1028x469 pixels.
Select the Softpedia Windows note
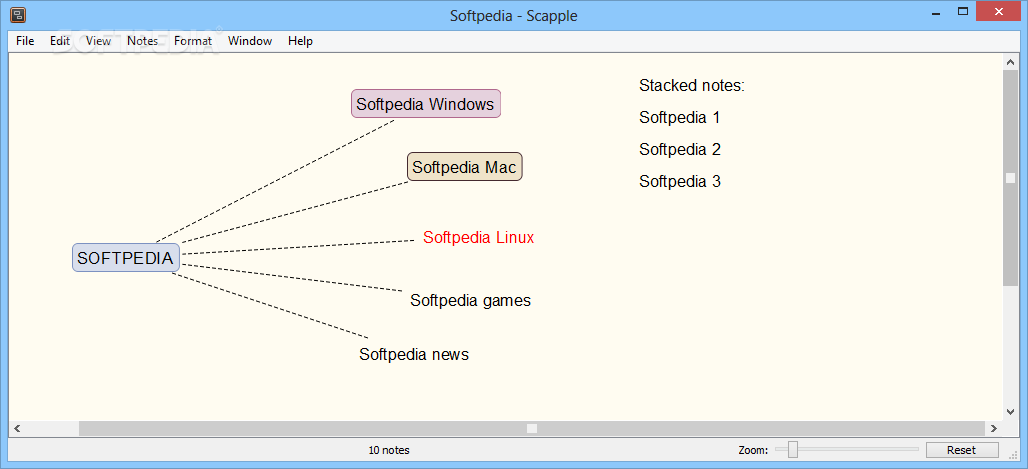(x=425, y=104)
